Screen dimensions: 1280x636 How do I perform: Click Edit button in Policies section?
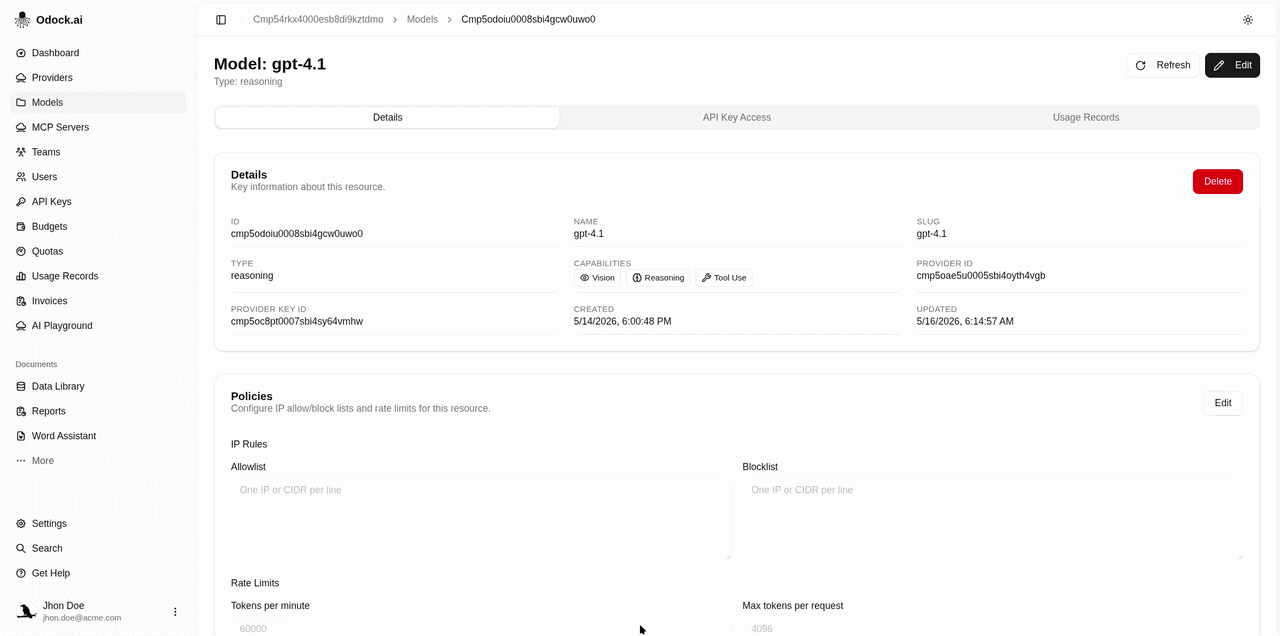(x=1223, y=403)
